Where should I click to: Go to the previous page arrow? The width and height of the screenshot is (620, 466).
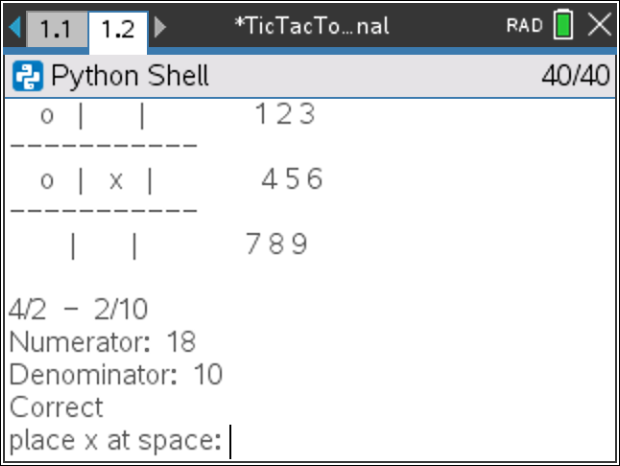click(13, 27)
